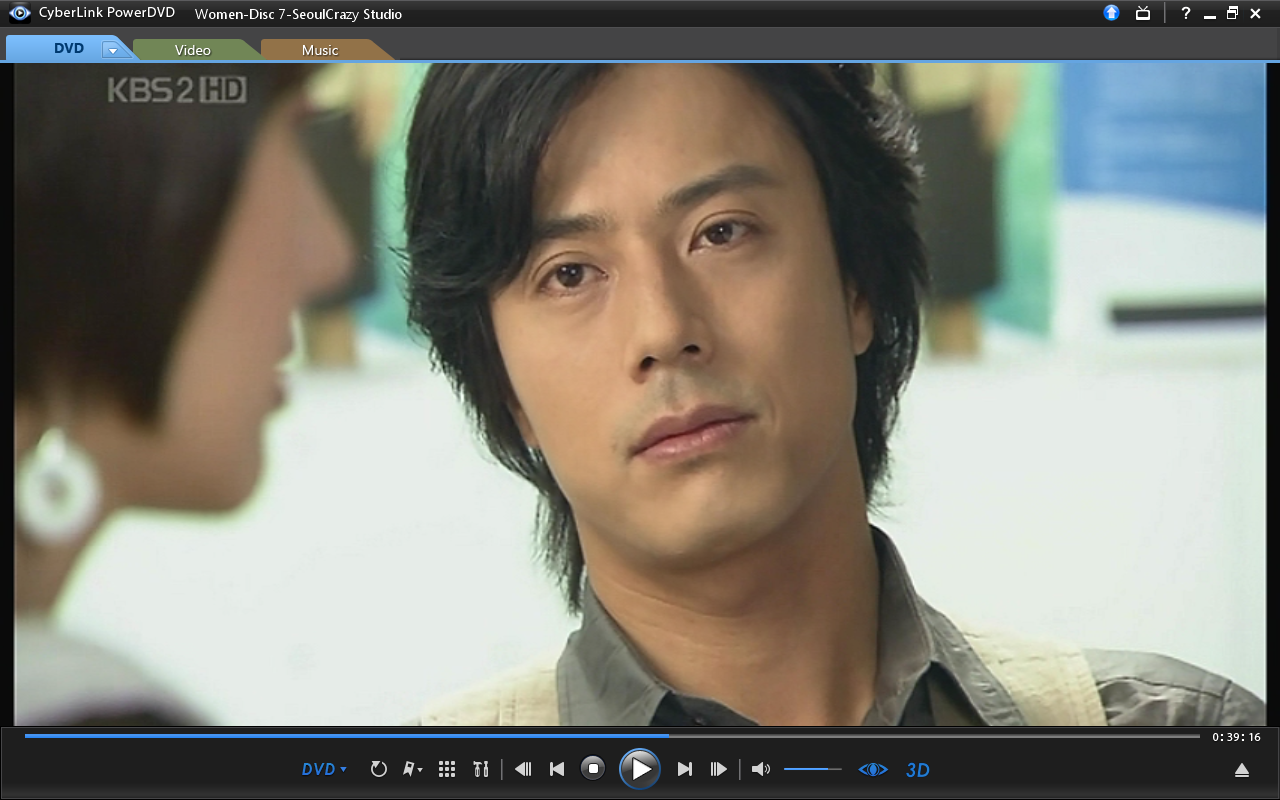Screen dimensions: 1280x800
Task: Switch to the Video tab
Action: (193, 50)
